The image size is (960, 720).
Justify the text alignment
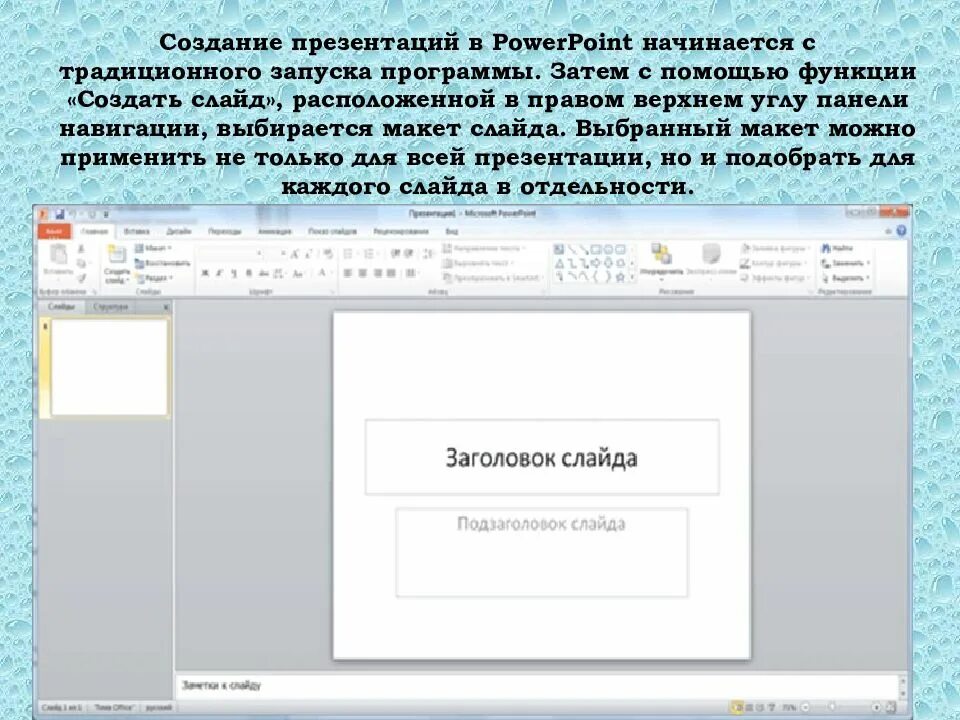click(392, 273)
